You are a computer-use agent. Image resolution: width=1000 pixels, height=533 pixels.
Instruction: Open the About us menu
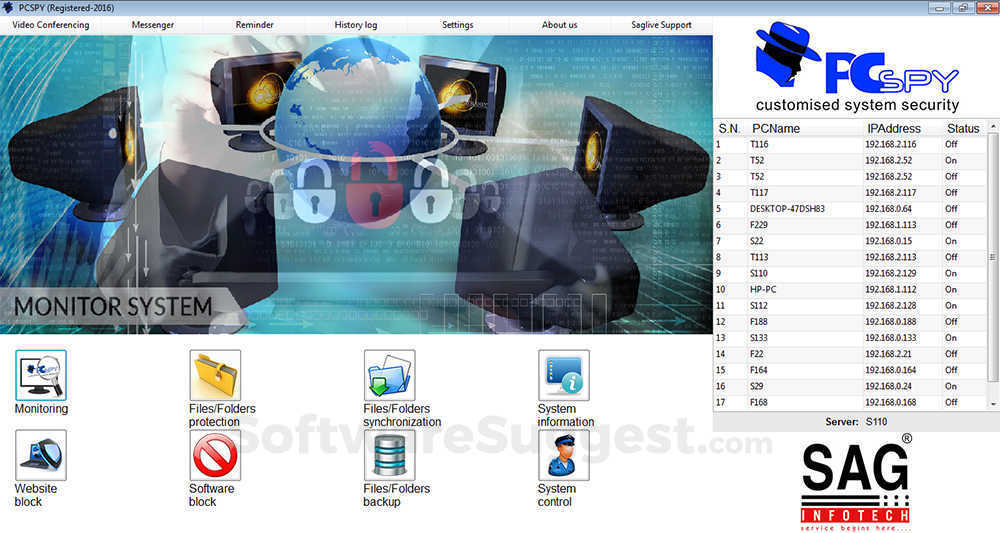pyautogui.click(x=559, y=25)
